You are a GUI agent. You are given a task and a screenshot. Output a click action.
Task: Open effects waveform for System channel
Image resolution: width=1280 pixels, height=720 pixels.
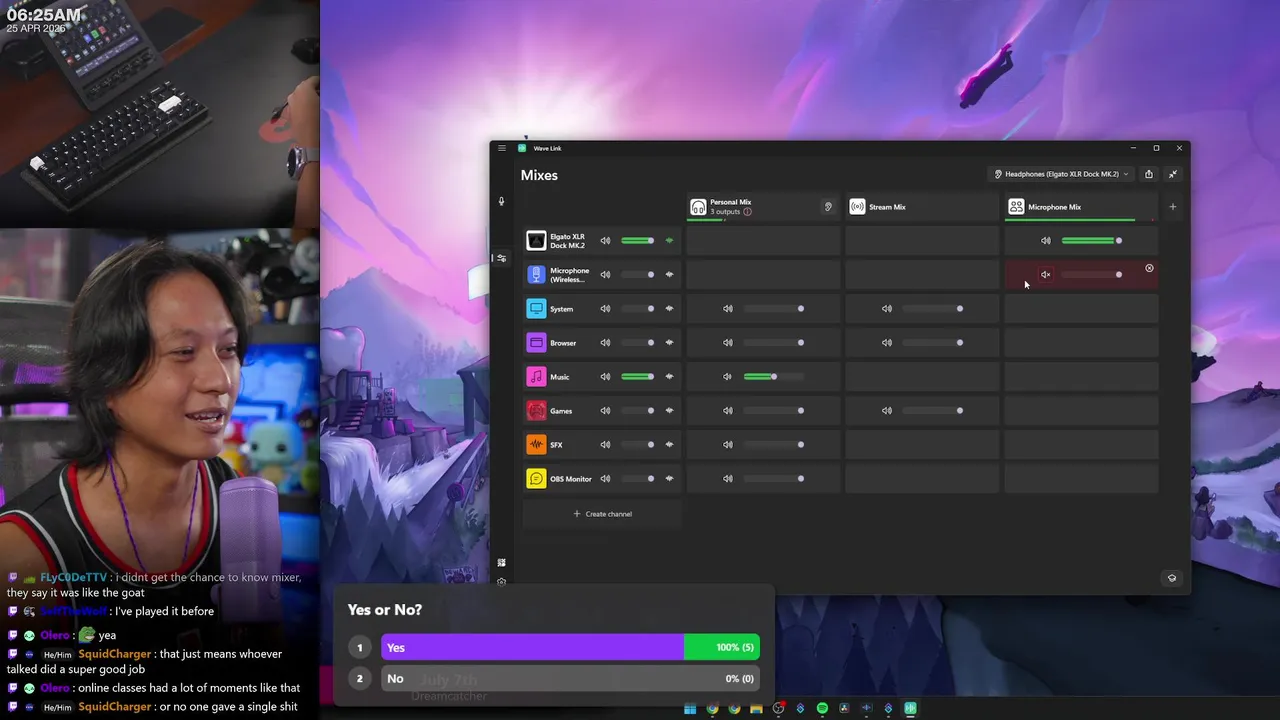pyautogui.click(x=670, y=309)
